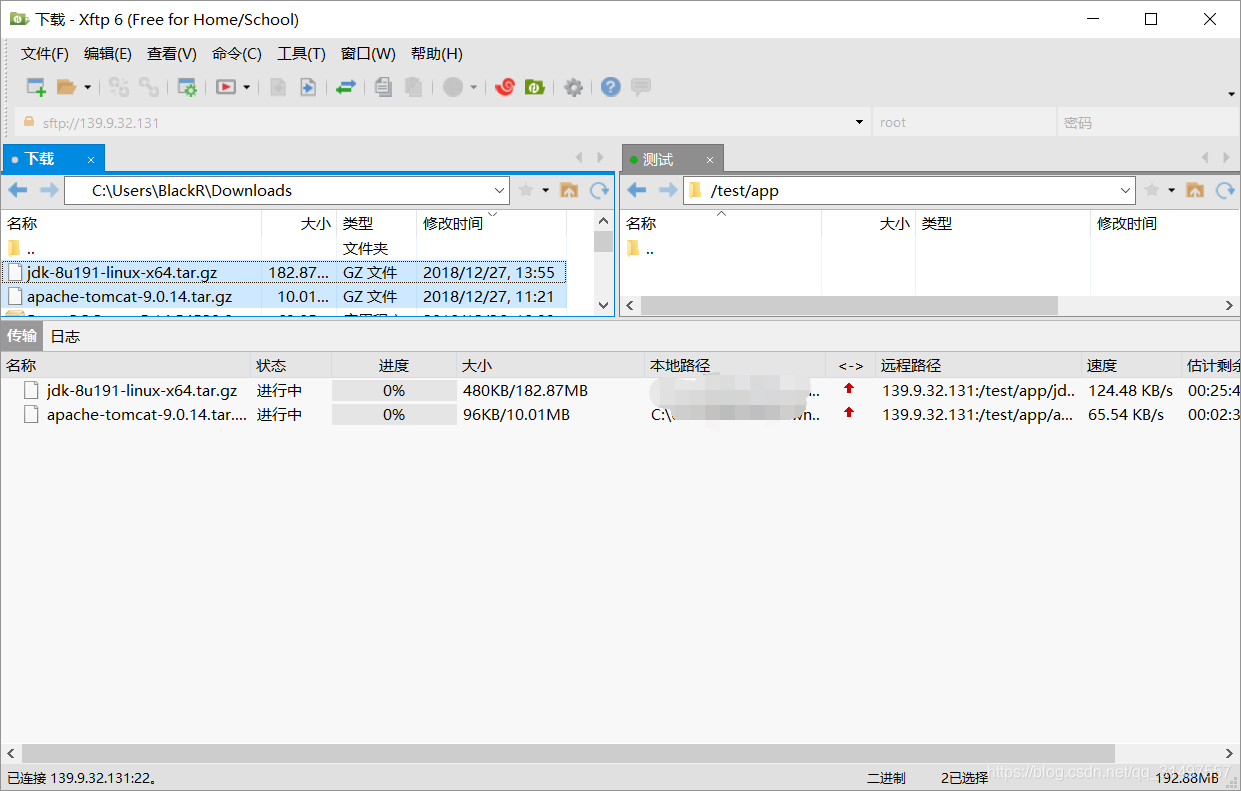Click the local pane home folder icon
1241x791 pixels.
[x=569, y=190]
